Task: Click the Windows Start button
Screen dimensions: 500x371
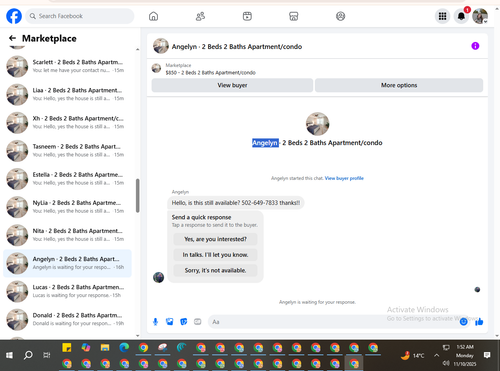Action: click(x=9, y=355)
